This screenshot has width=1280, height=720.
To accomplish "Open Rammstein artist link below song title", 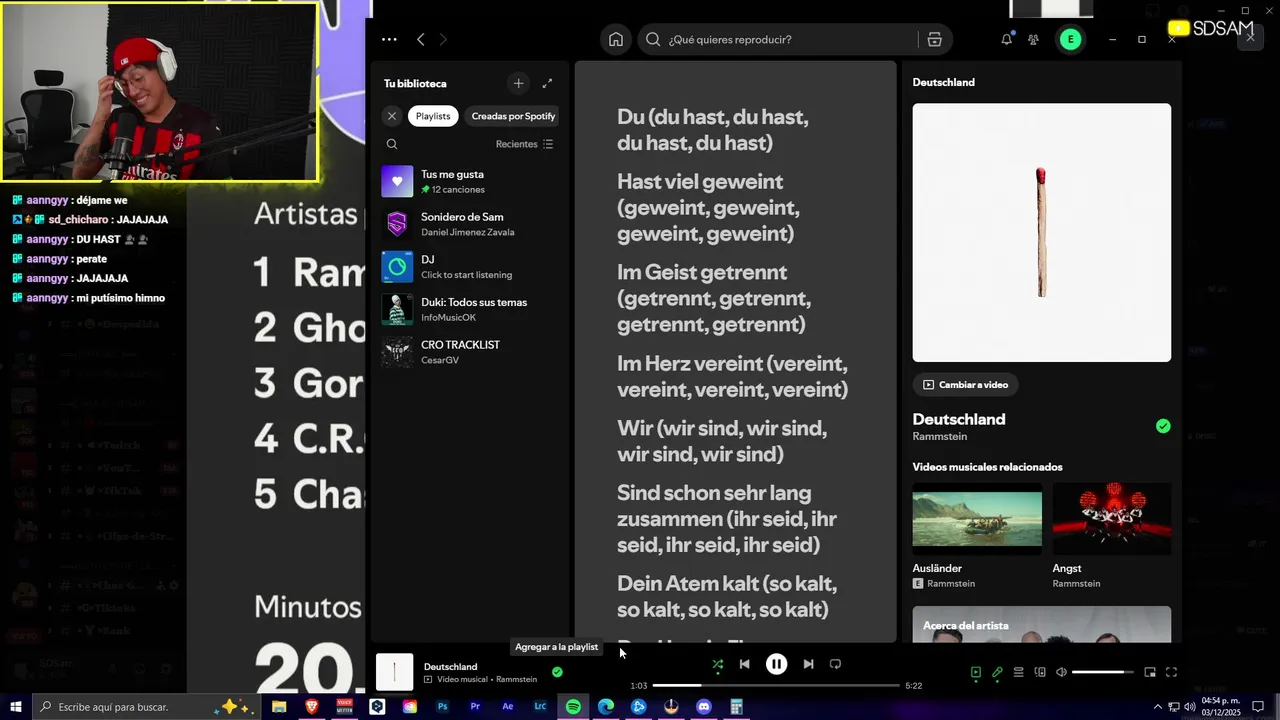I will tap(939, 437).
